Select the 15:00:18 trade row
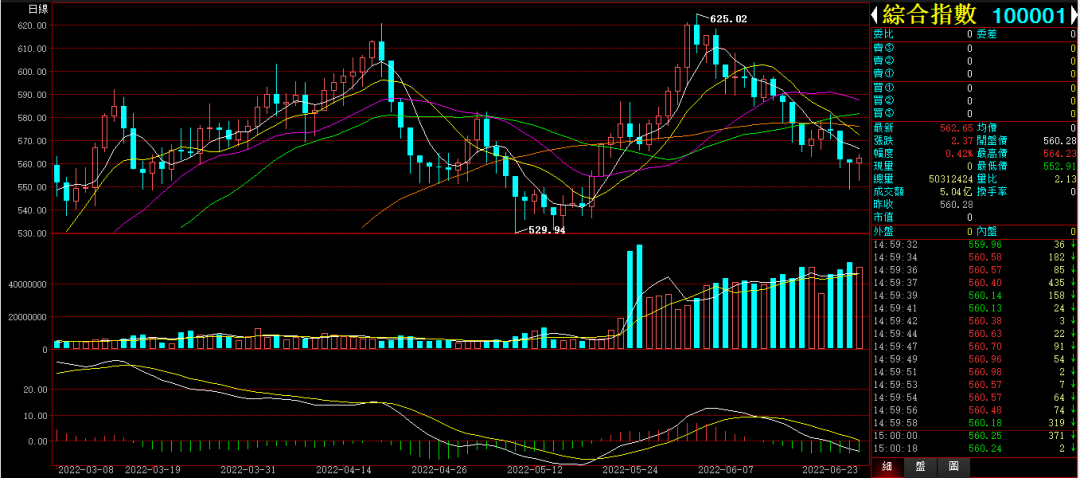This screenshot has width=1080, height=478. (x=975, y=448)
